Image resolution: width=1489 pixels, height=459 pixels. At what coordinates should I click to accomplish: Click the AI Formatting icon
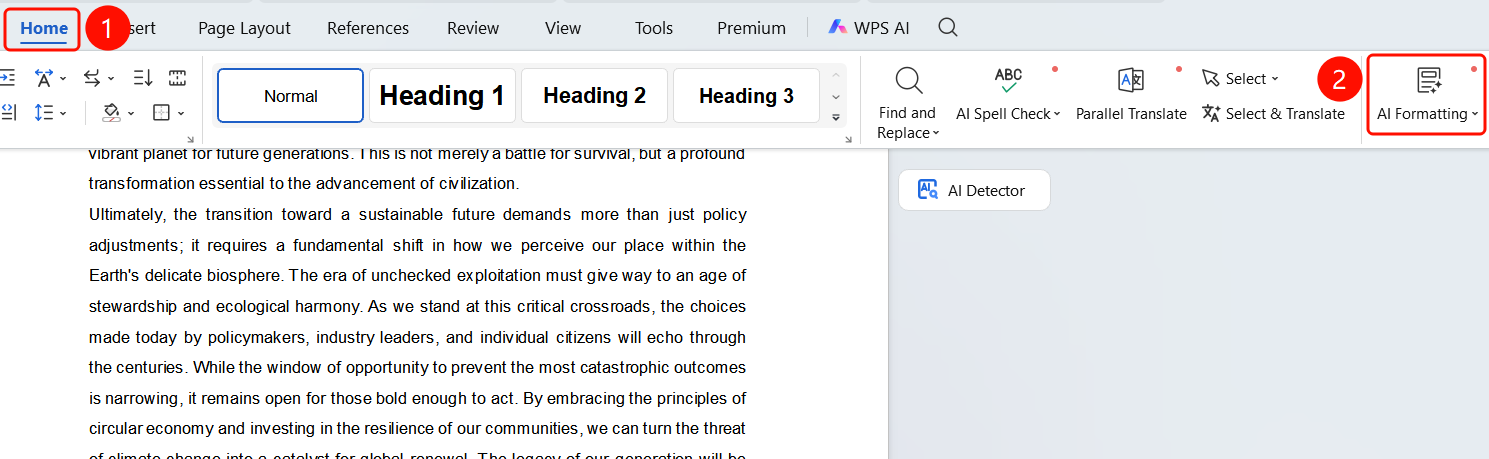point(1429,81)
